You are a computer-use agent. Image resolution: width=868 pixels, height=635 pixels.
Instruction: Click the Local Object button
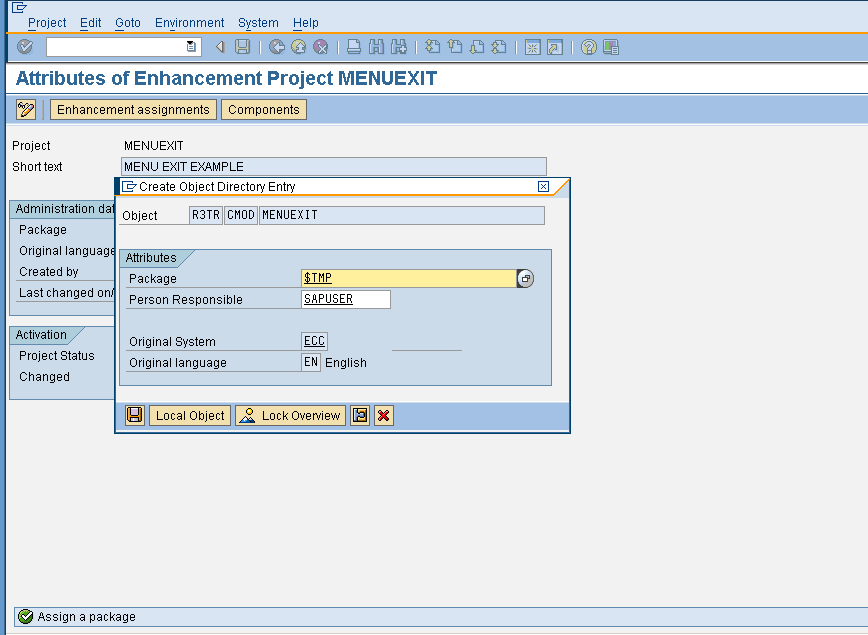(189, 415)
